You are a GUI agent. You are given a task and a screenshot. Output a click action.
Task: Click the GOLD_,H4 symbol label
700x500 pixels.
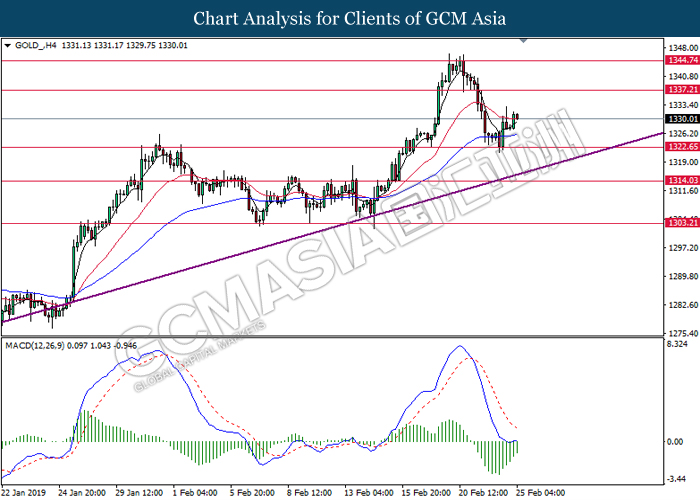(36, 46)
